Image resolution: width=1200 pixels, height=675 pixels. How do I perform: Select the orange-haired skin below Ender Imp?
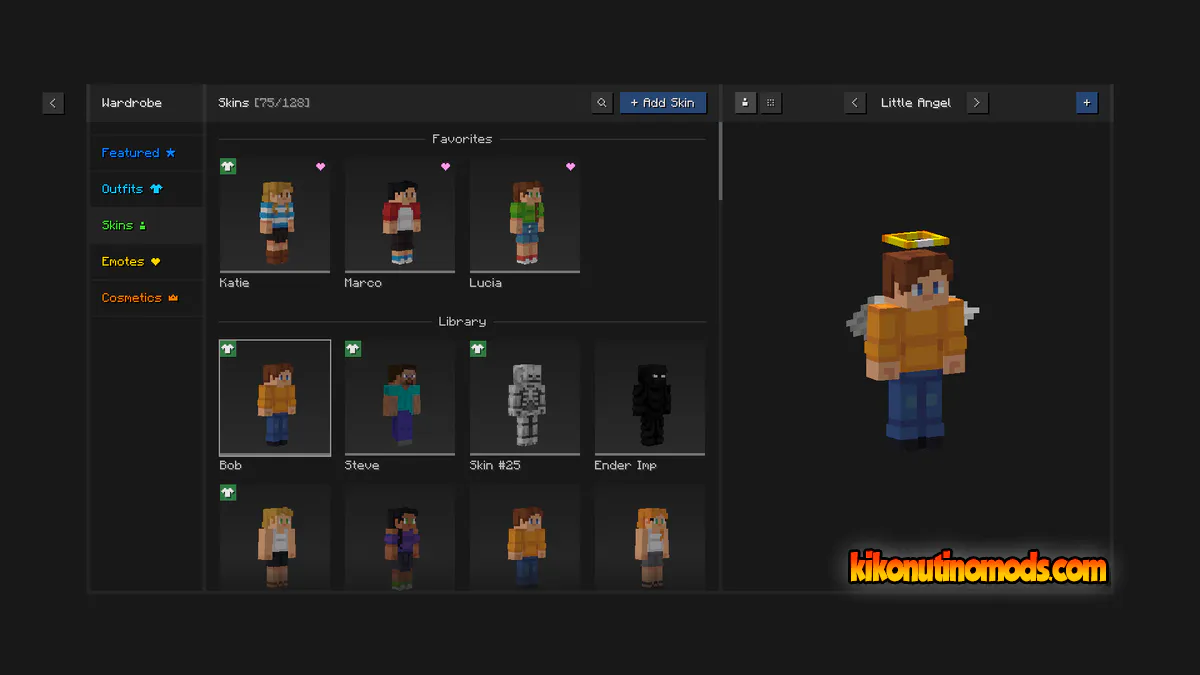click(650, 537)
